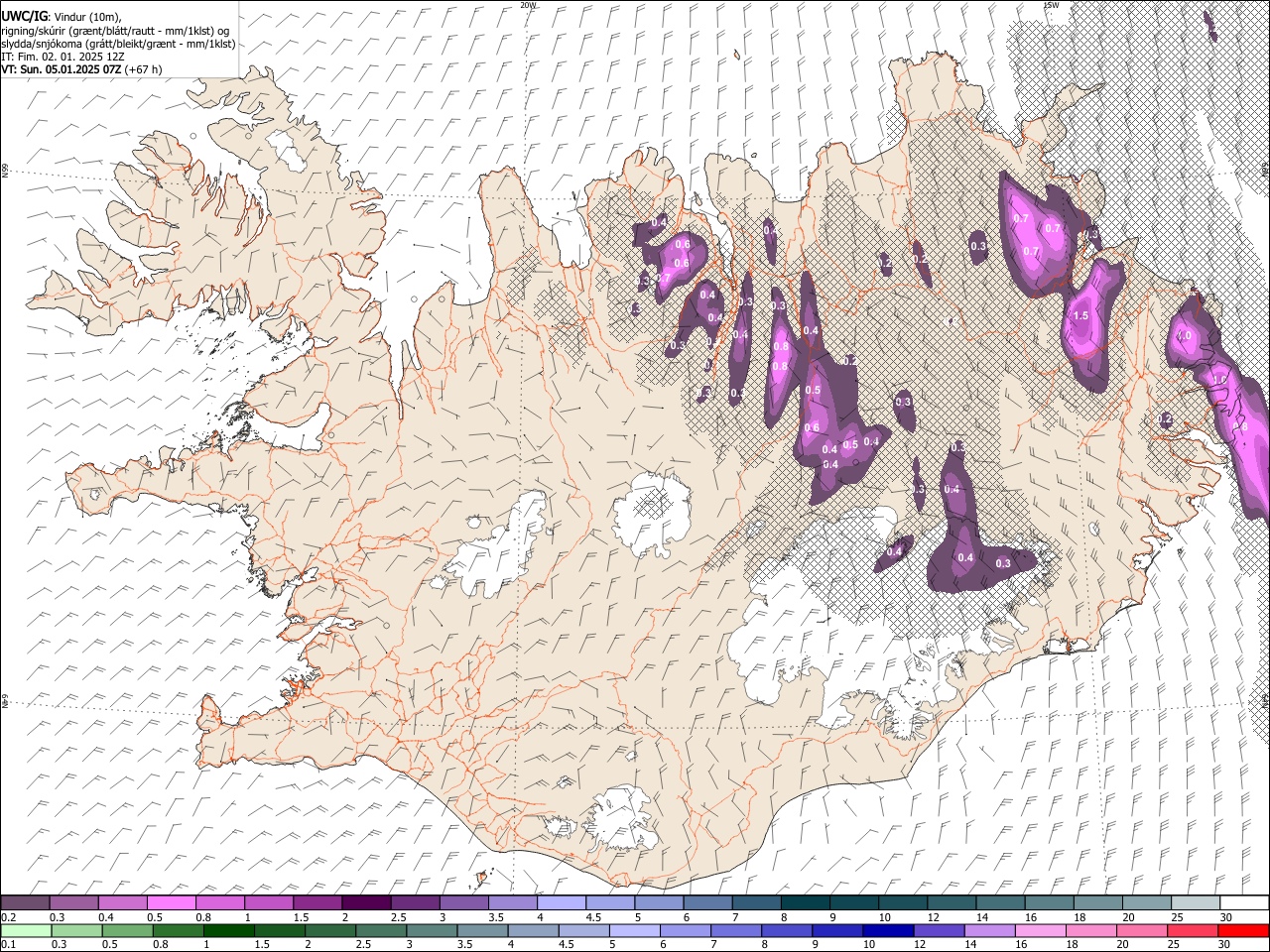This screenshot has height=952, width=1270.
Task: Choose the light pink 16–18 legend swatch
Action: pos(1040,931)
